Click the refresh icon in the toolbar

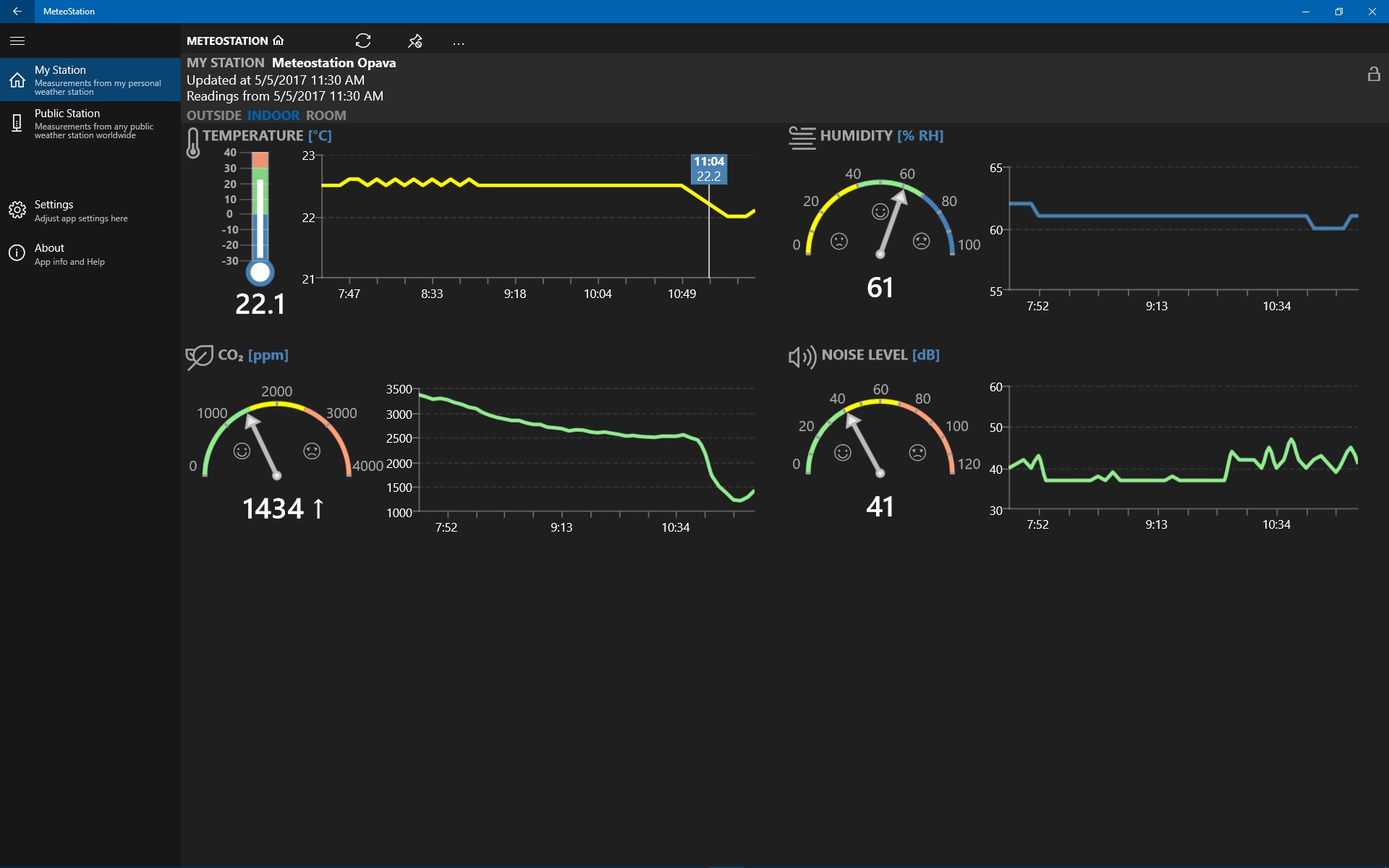(x=363, y=41)
